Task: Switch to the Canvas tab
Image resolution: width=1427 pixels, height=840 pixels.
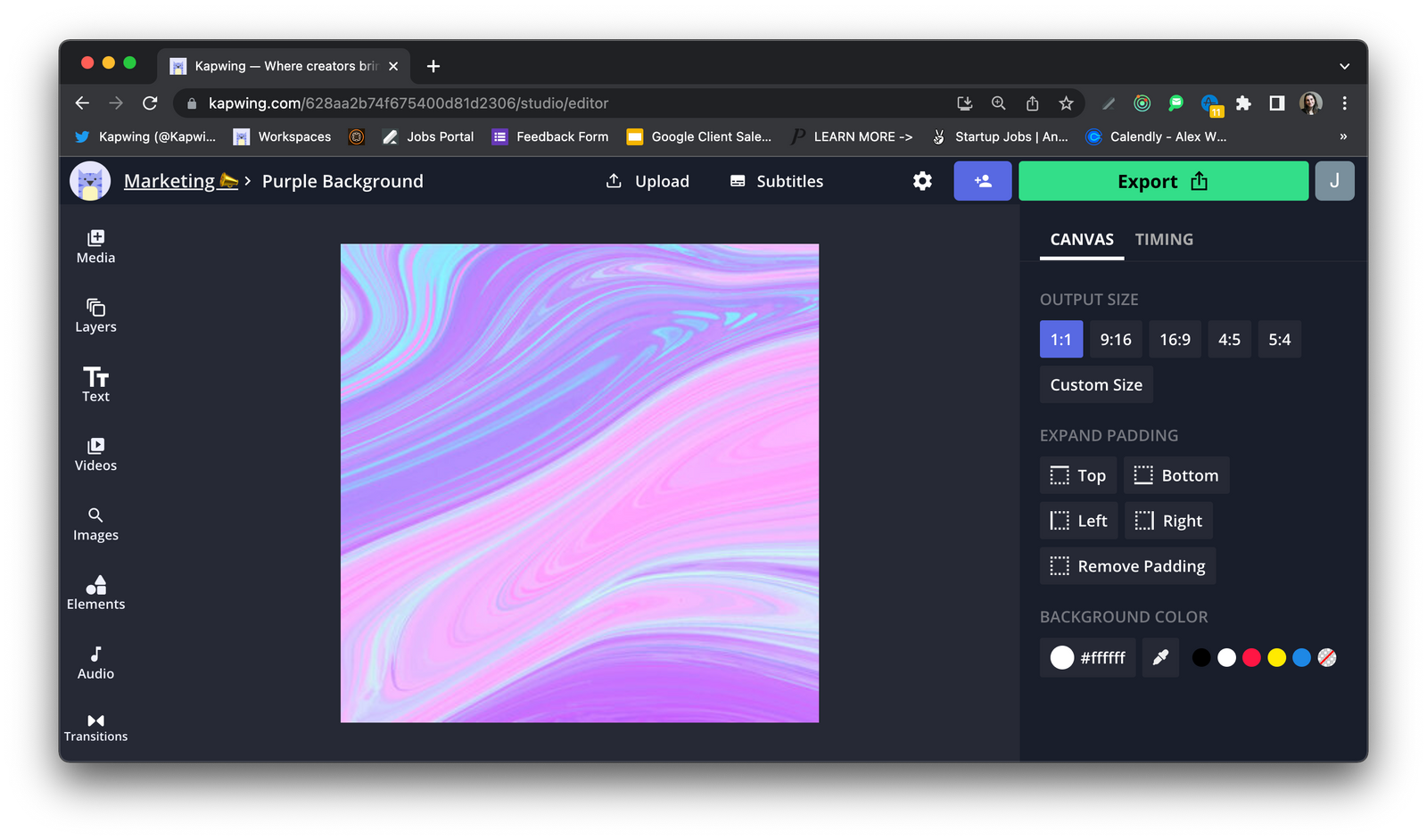Action: [x=1081, y=239]
